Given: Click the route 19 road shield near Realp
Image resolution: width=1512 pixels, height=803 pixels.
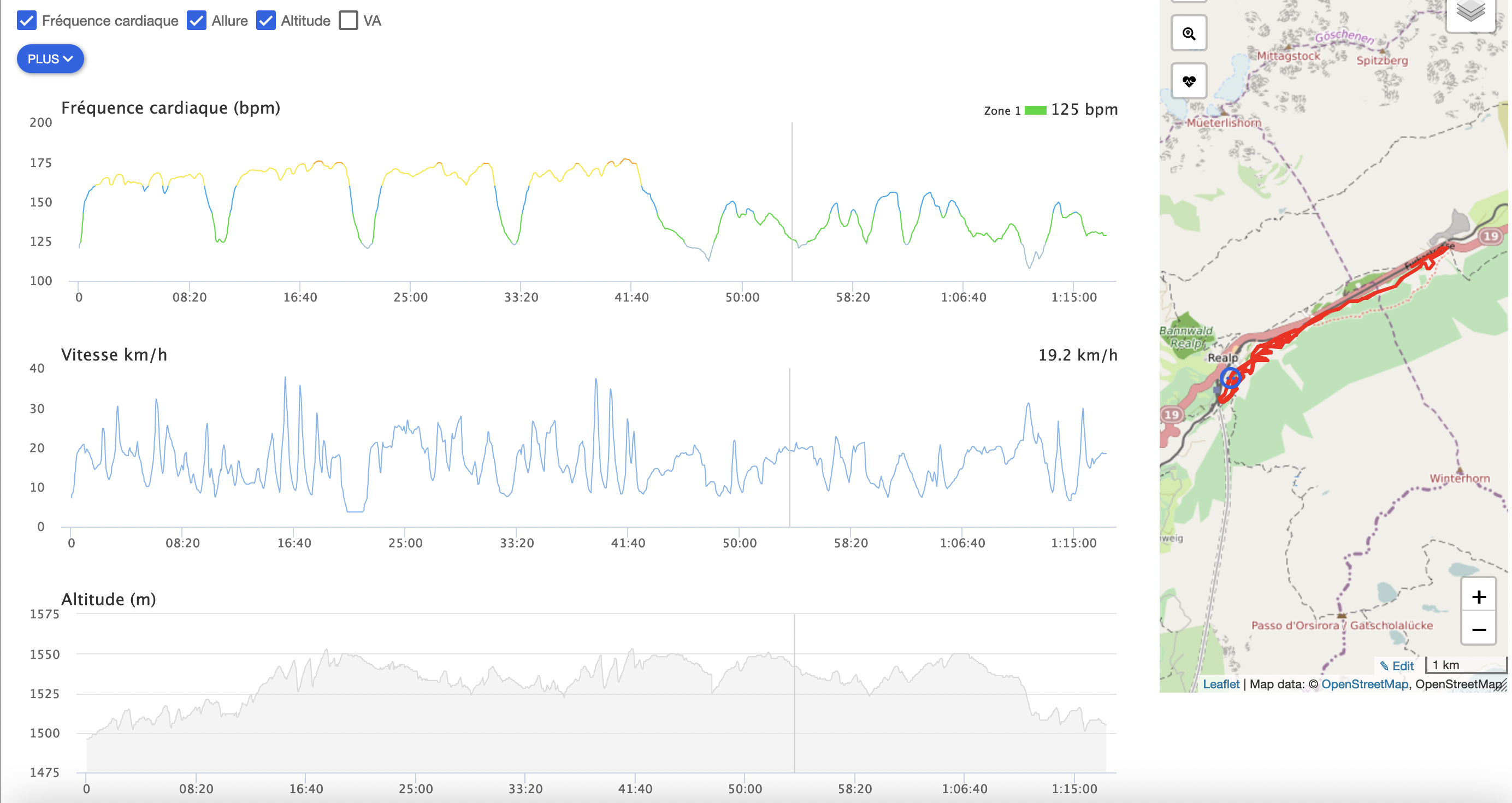Looking at the screenshot, I should [1172, 415].
